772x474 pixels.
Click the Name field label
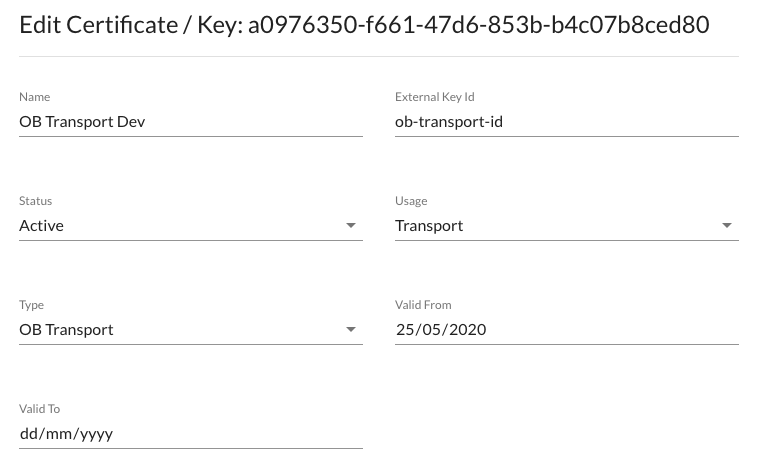point(35,97)
